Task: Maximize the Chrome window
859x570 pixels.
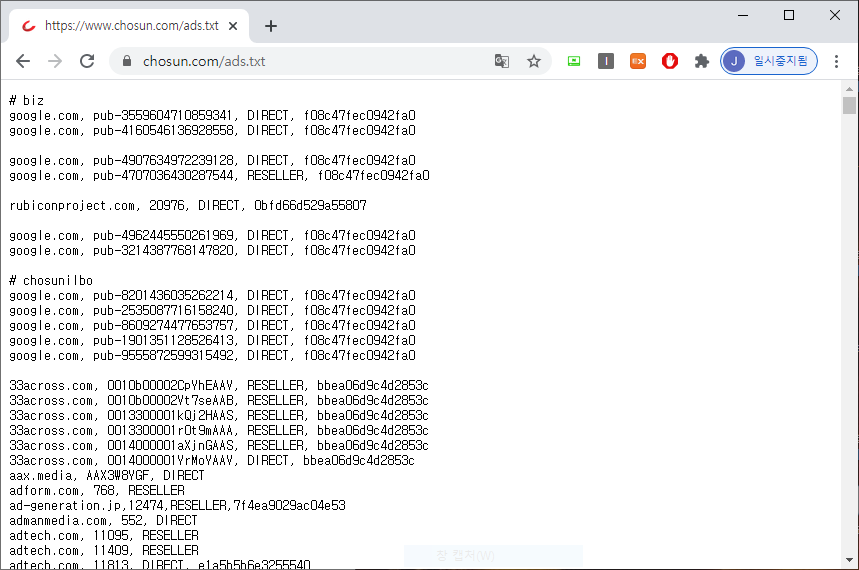Action: click(x=789, y=15)
